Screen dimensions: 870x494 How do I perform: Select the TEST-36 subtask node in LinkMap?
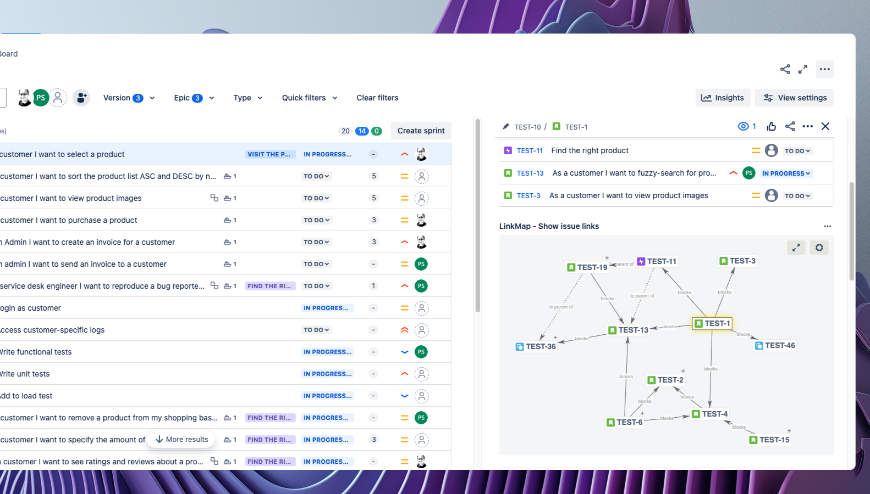(535, 346)
